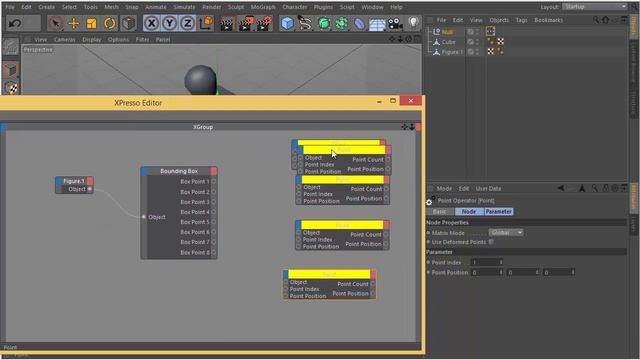Toggle the Z axis lock
640x360 pixels.
tap(187, 23)
